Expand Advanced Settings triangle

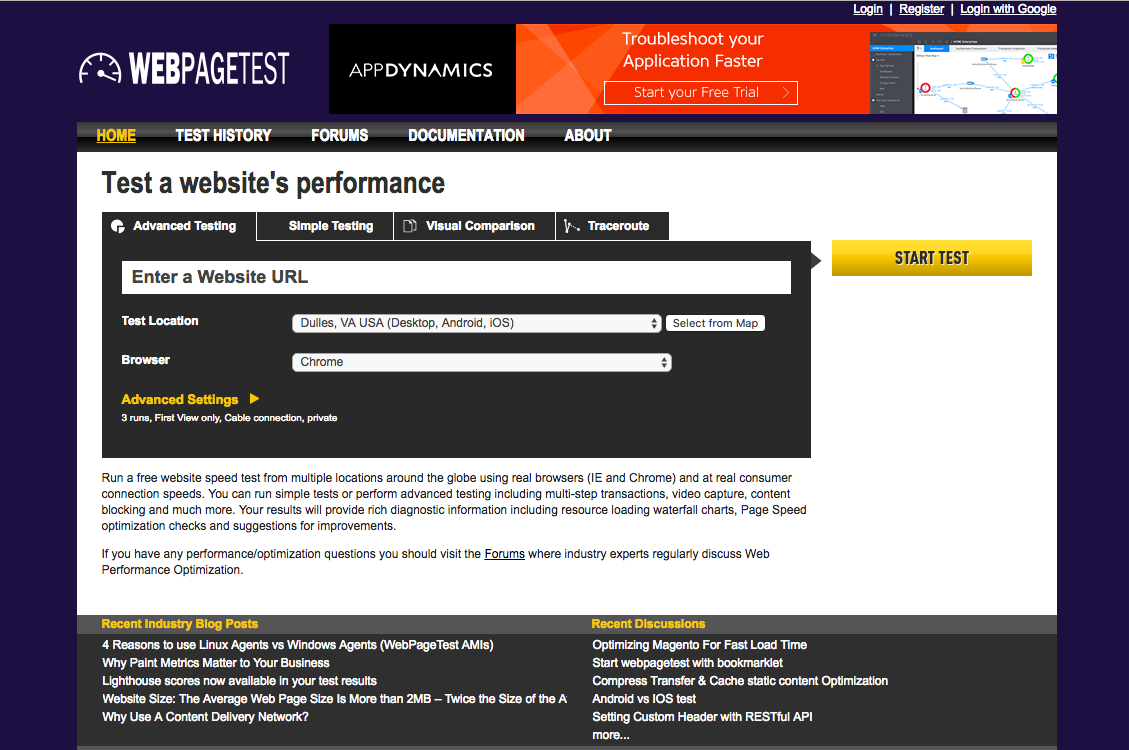coord(254,399)
